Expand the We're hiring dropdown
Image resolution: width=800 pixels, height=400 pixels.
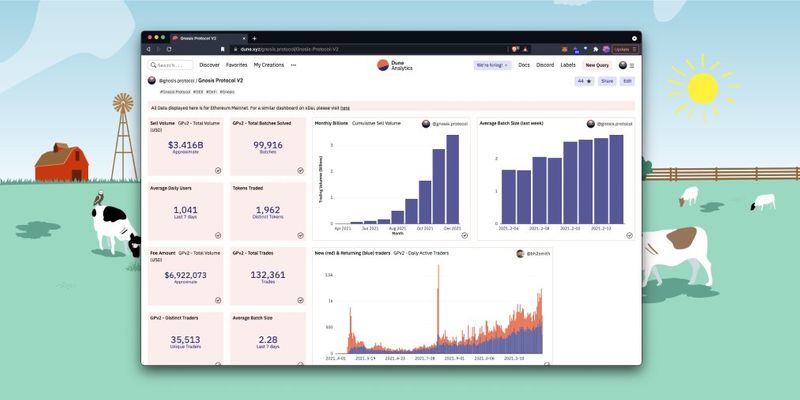(x=492, y=65)
